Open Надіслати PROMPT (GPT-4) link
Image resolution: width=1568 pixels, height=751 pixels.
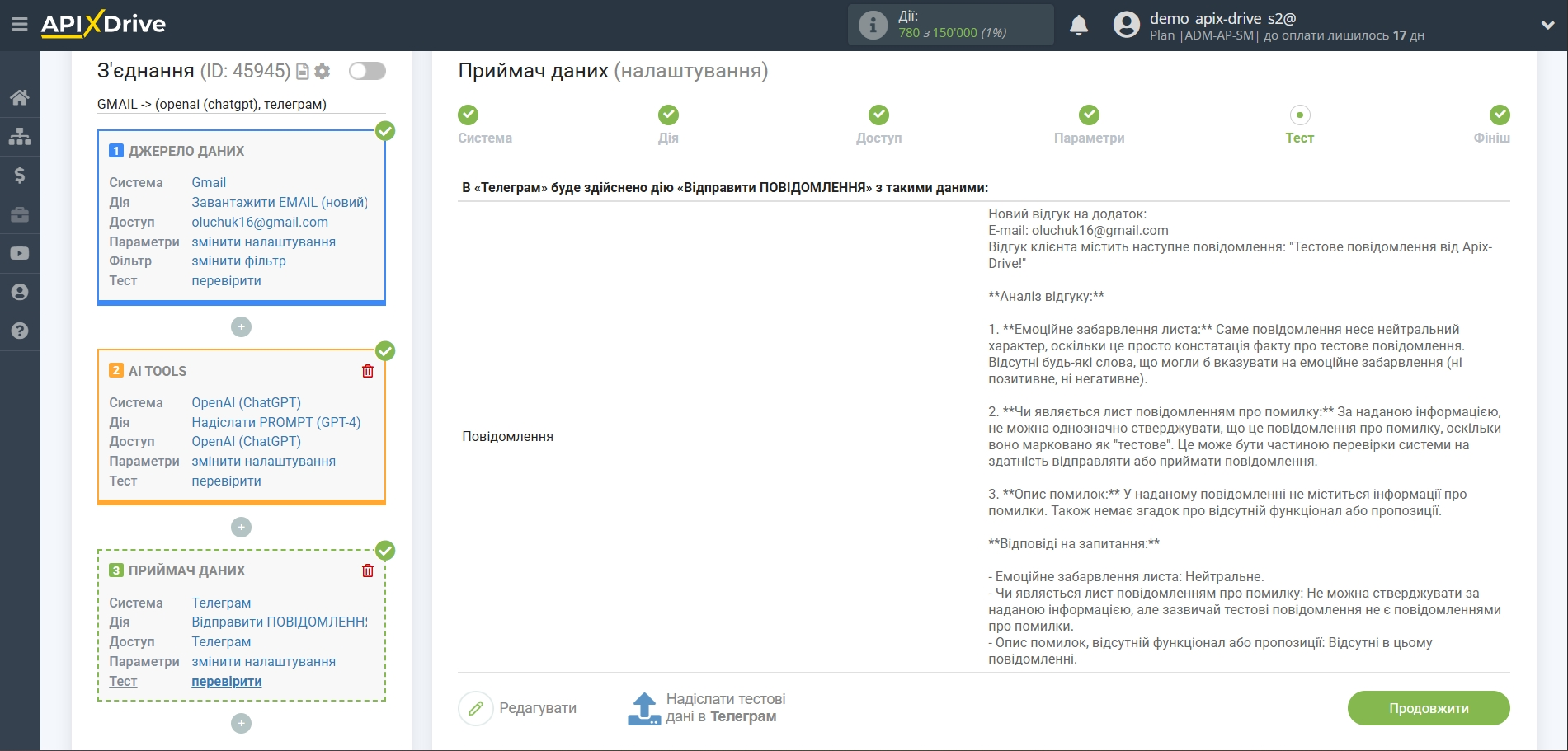click(276, 423)
